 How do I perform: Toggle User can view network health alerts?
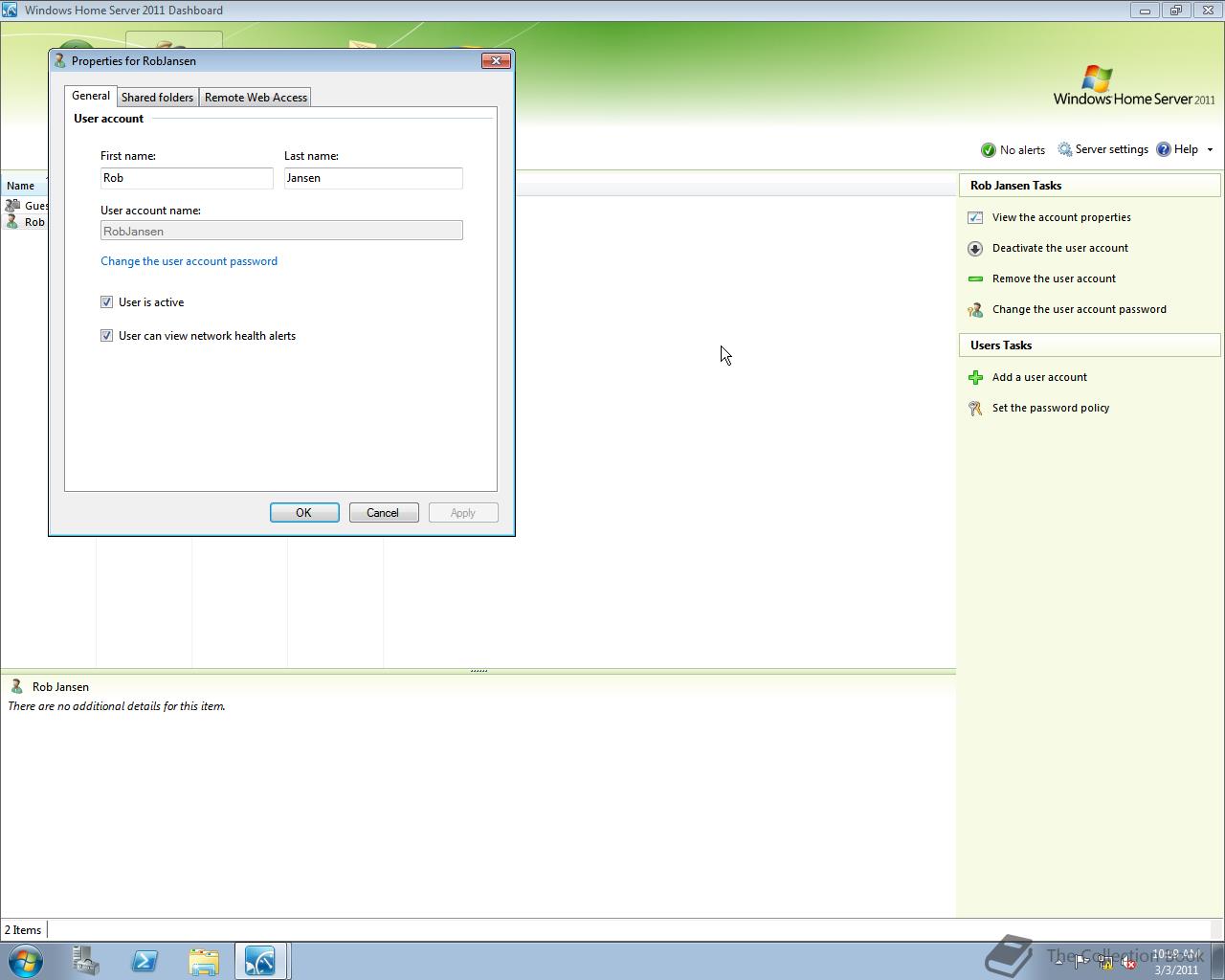(x=106, y=335)
